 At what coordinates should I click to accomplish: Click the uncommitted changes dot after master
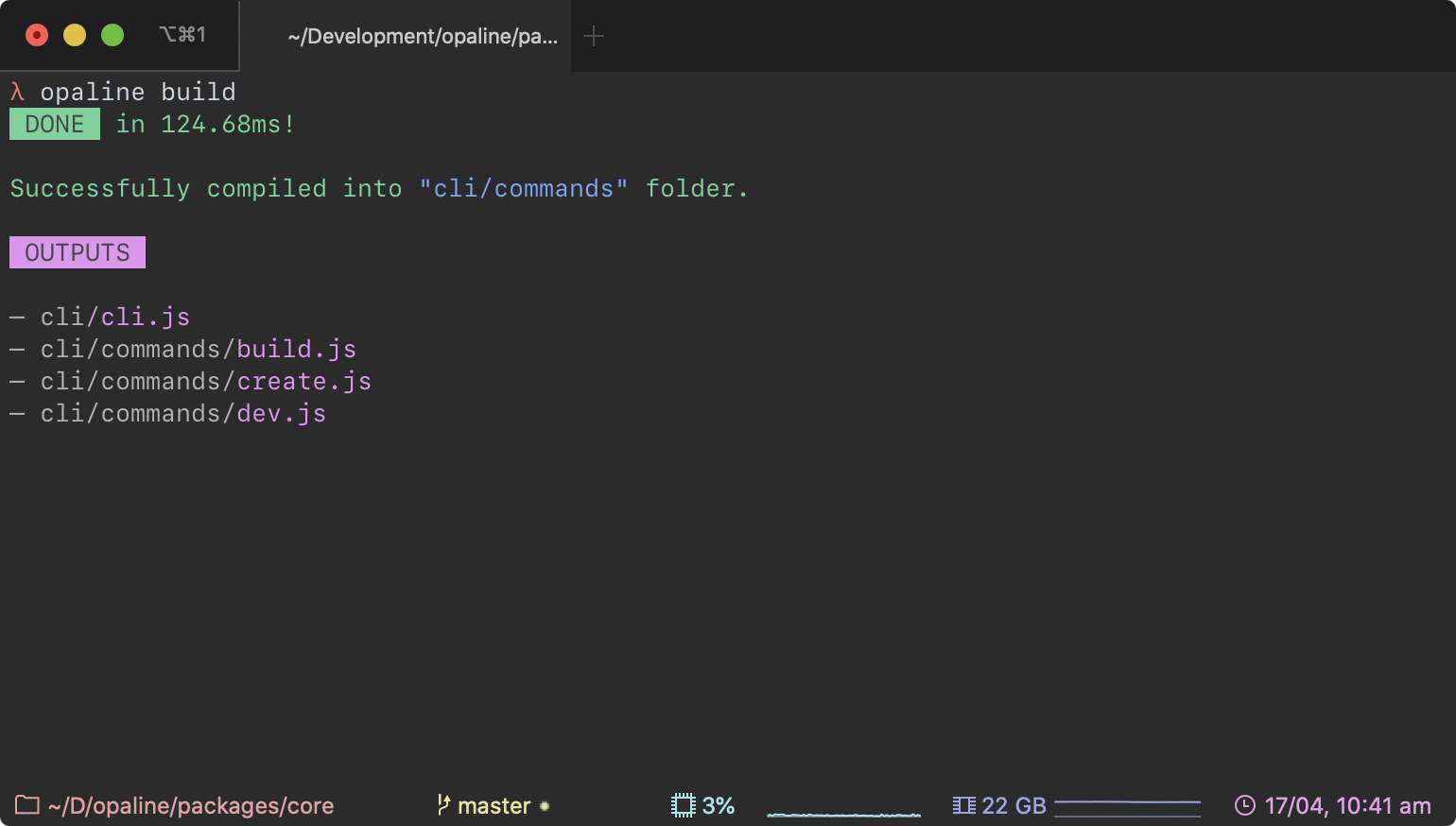pos(545,806)
